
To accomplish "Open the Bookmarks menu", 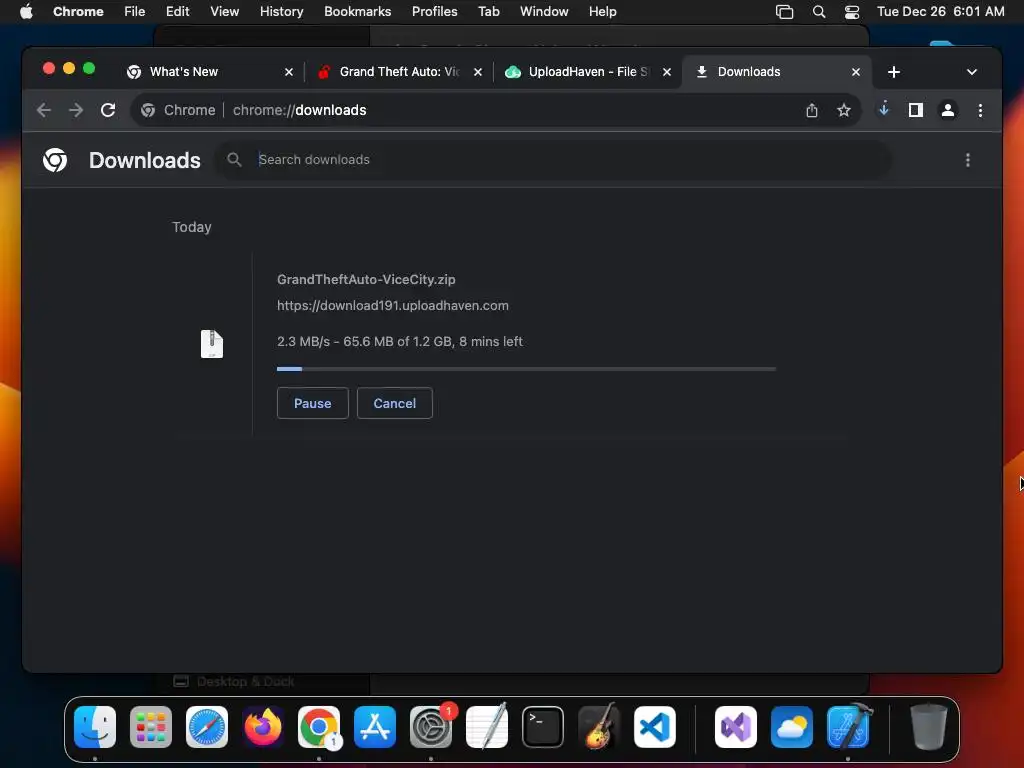I will [357, 12].
